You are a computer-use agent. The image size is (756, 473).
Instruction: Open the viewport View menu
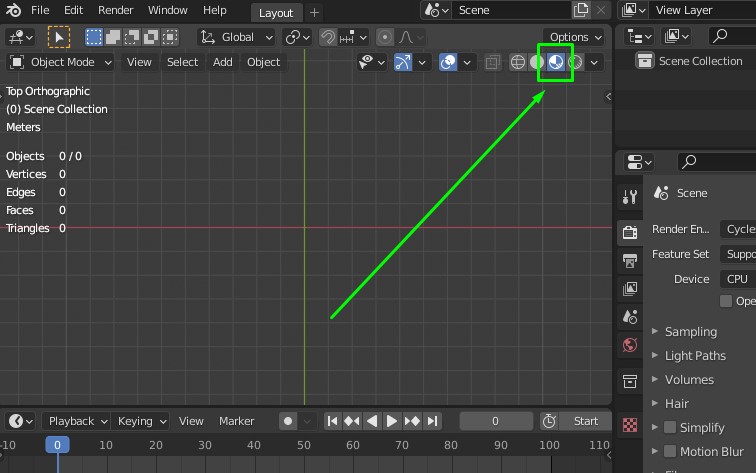(139, 62)
